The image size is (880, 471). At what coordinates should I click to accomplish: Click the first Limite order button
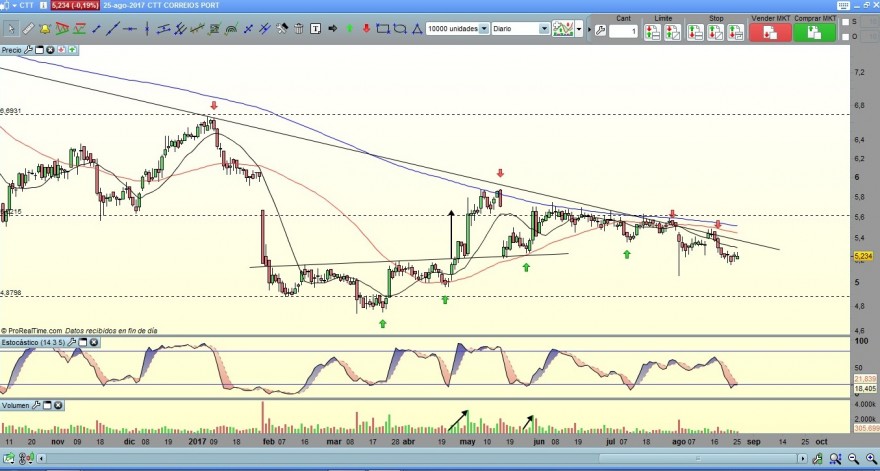[x=652, y=32]
